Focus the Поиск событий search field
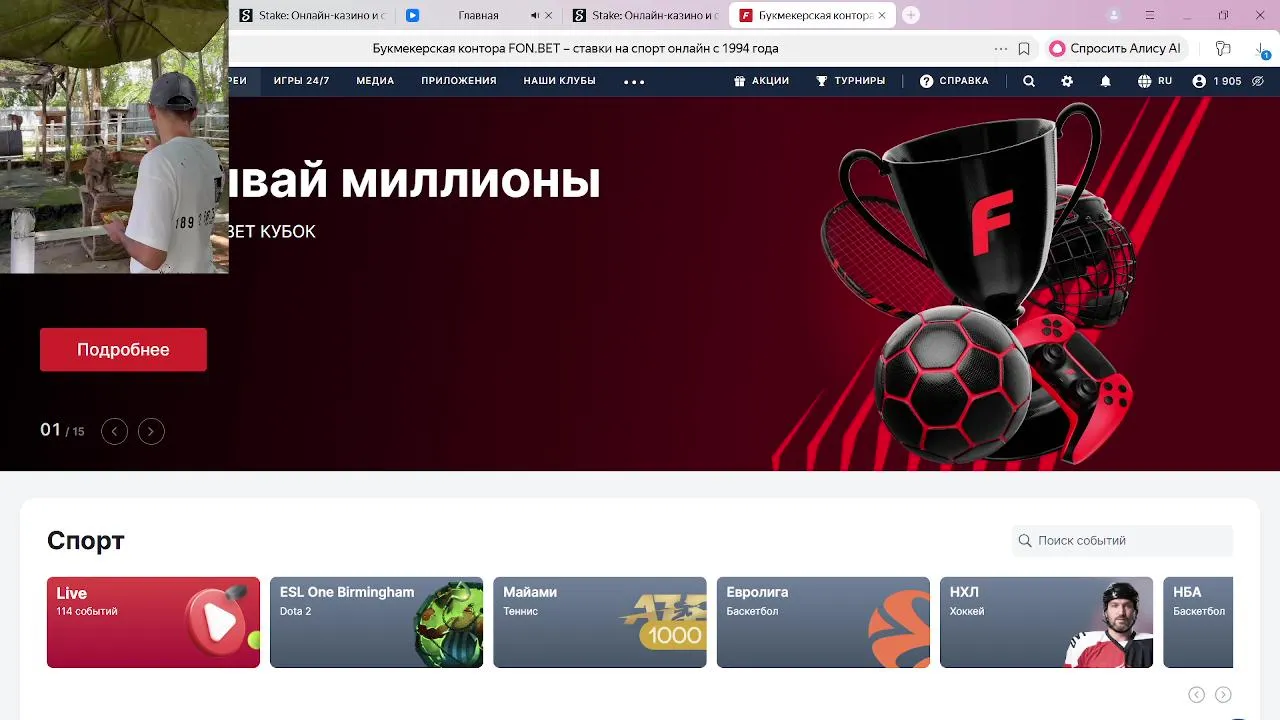The width and height of the screenshot is (1280, 720). (x=1122, y=540)
